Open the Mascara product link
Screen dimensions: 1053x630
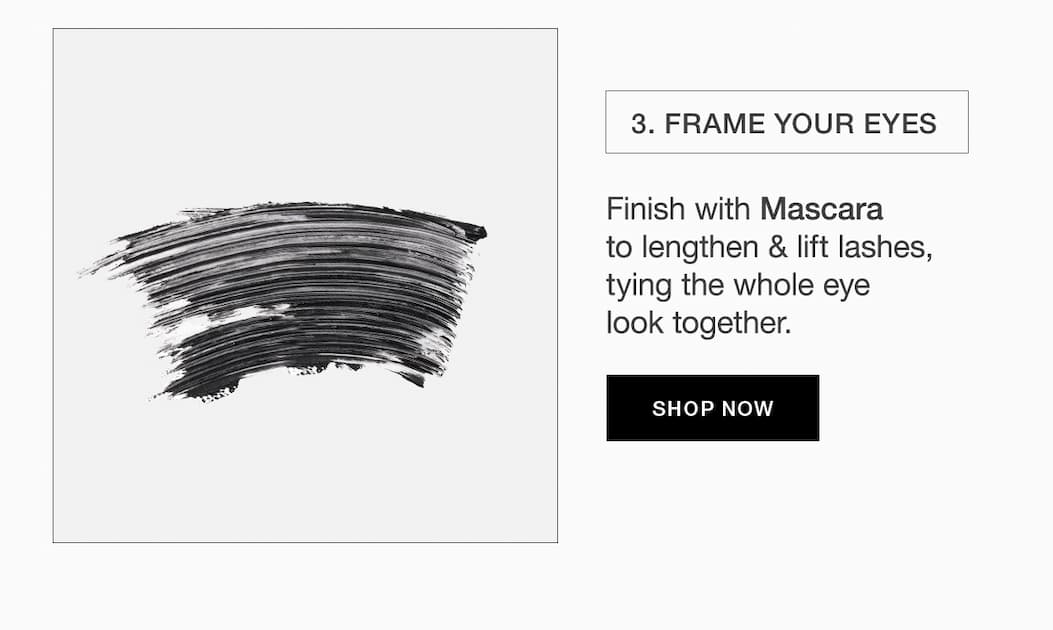pos(821,208)
